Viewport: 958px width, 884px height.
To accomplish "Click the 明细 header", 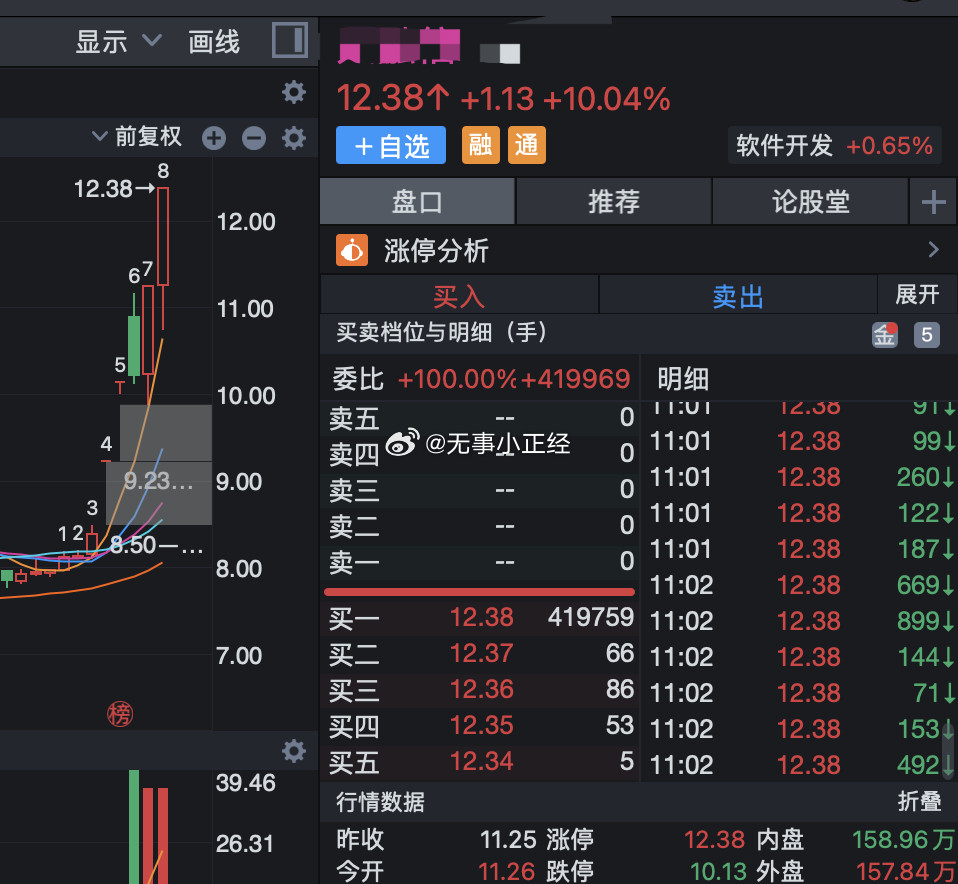I will pos(683,379).
